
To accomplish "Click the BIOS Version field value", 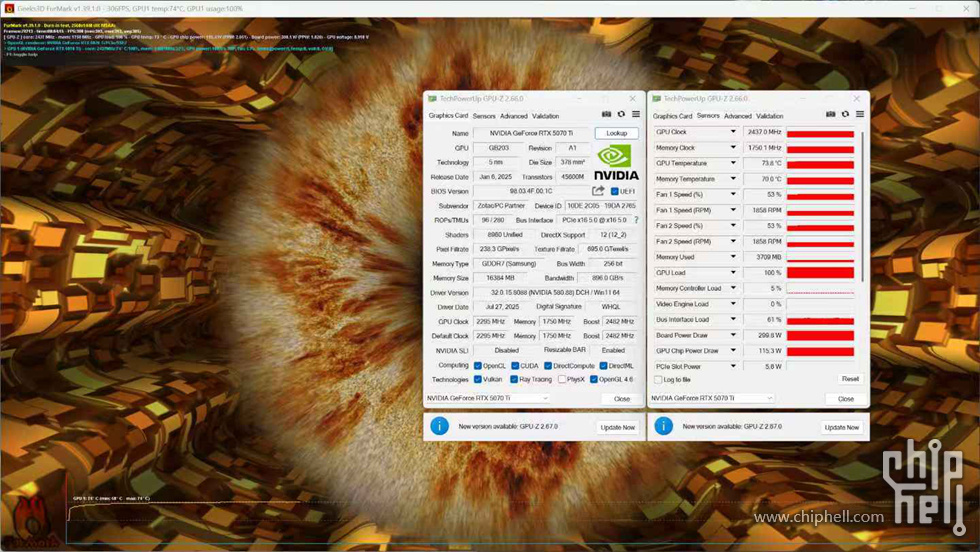I will (531, 191).
